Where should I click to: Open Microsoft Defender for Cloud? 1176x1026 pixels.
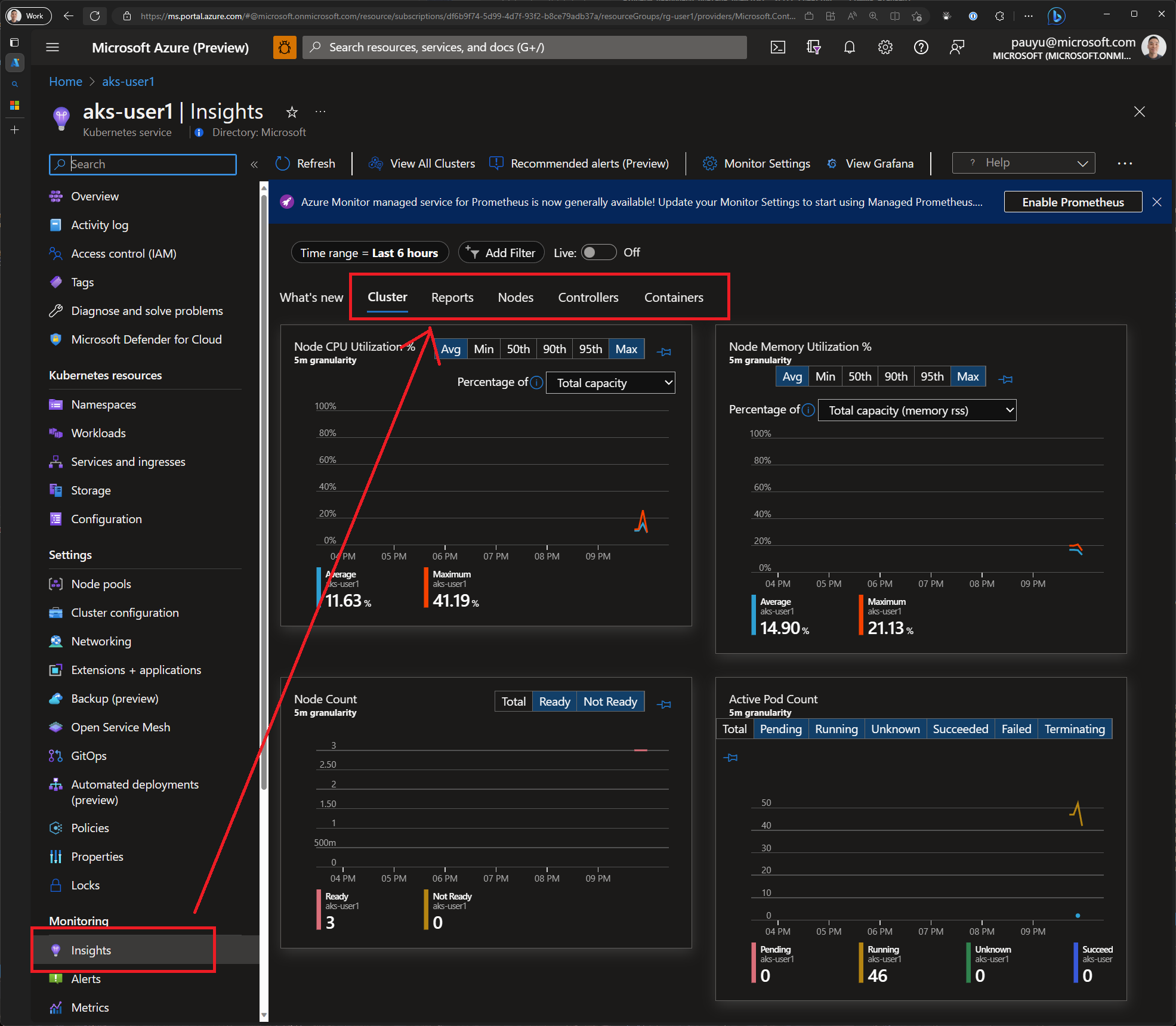coord(146,339)
